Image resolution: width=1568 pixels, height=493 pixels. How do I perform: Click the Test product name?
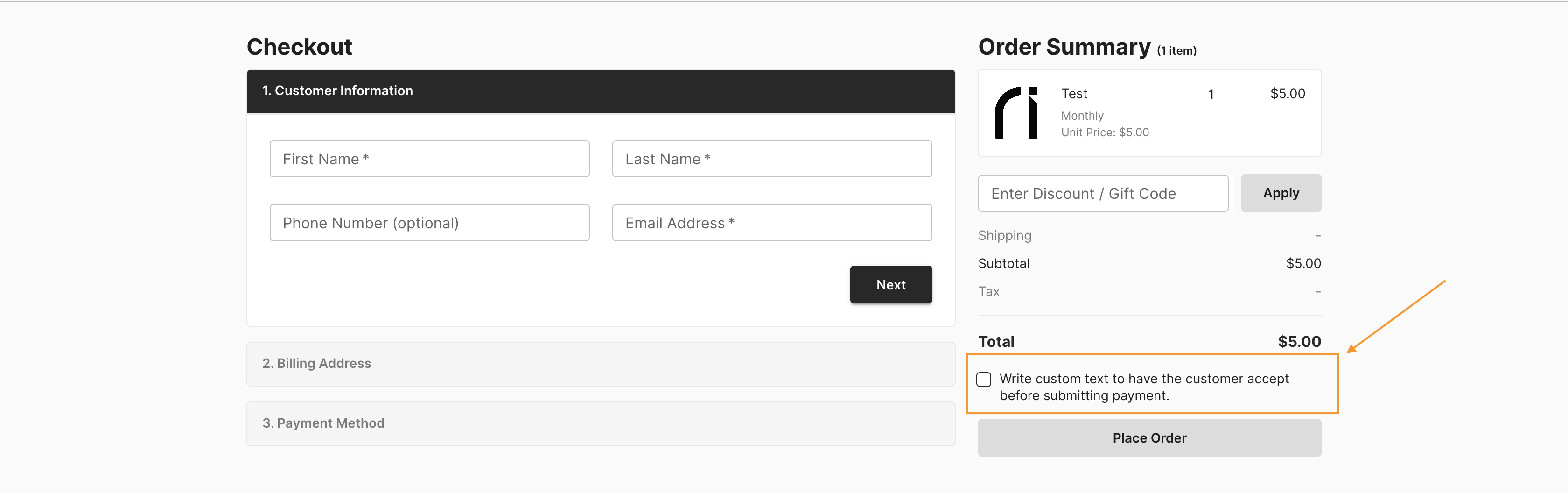(x=1074, y=94)
